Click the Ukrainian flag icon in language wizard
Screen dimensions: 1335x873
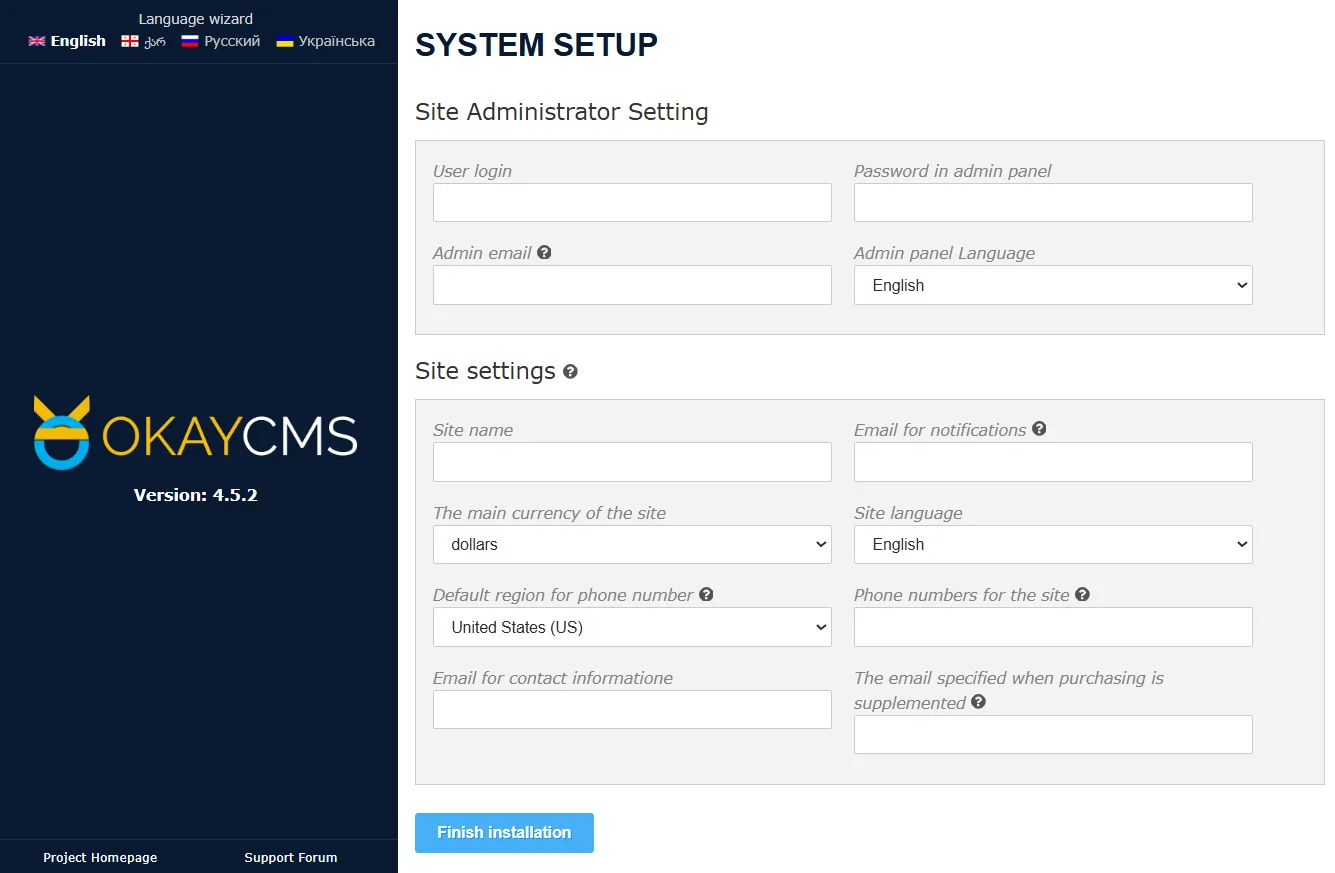284,40
